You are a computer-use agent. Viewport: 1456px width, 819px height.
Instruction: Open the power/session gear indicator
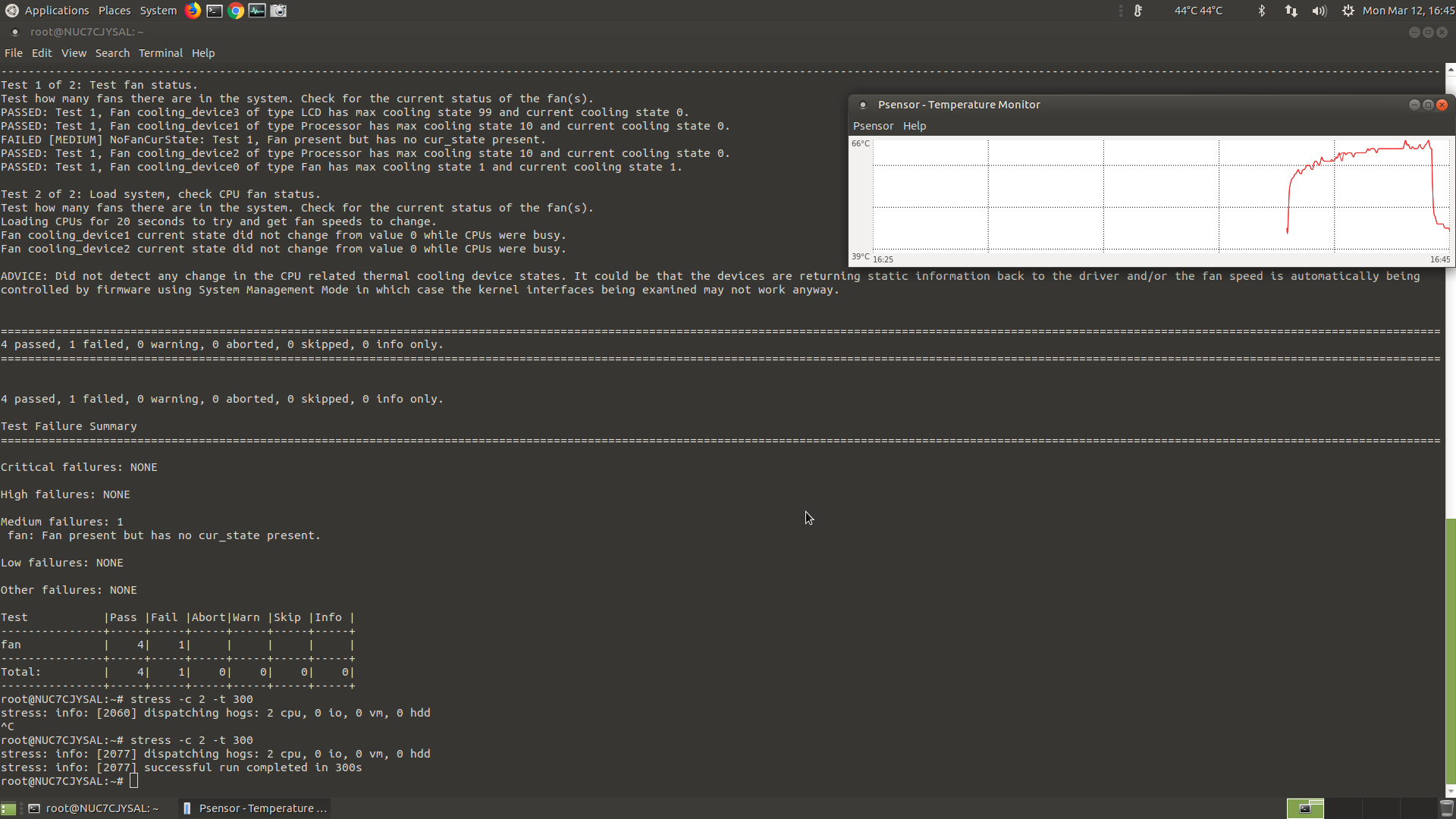click(x=1348, y=11)
